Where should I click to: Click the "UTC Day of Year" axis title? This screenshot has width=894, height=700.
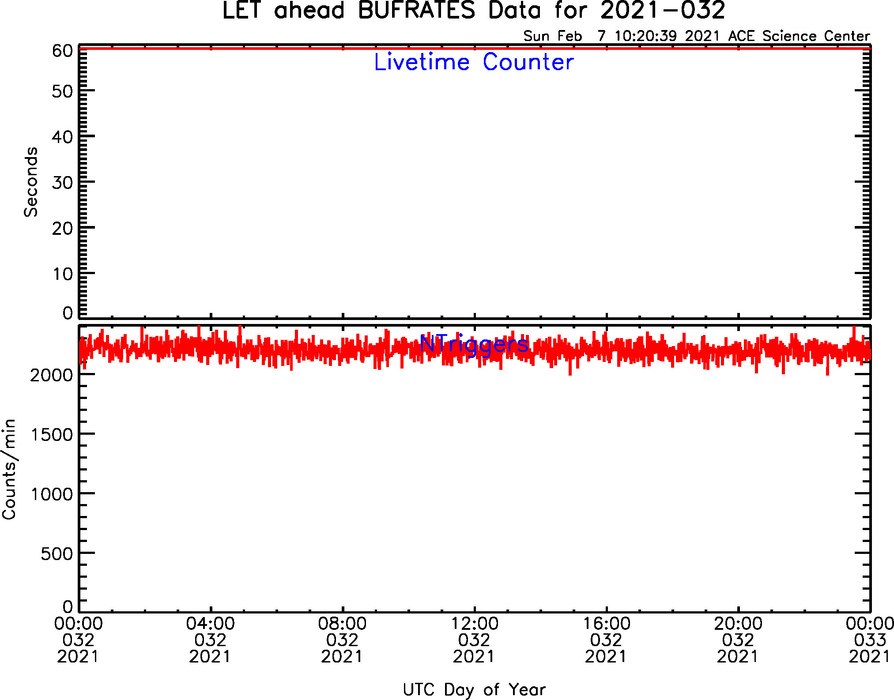[473, 689]
